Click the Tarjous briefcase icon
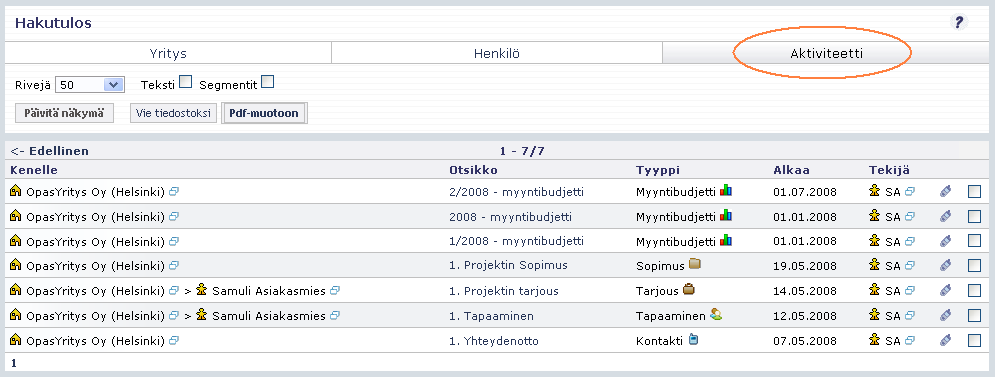Viewport: 995px width, 377px height. [689, 290]
